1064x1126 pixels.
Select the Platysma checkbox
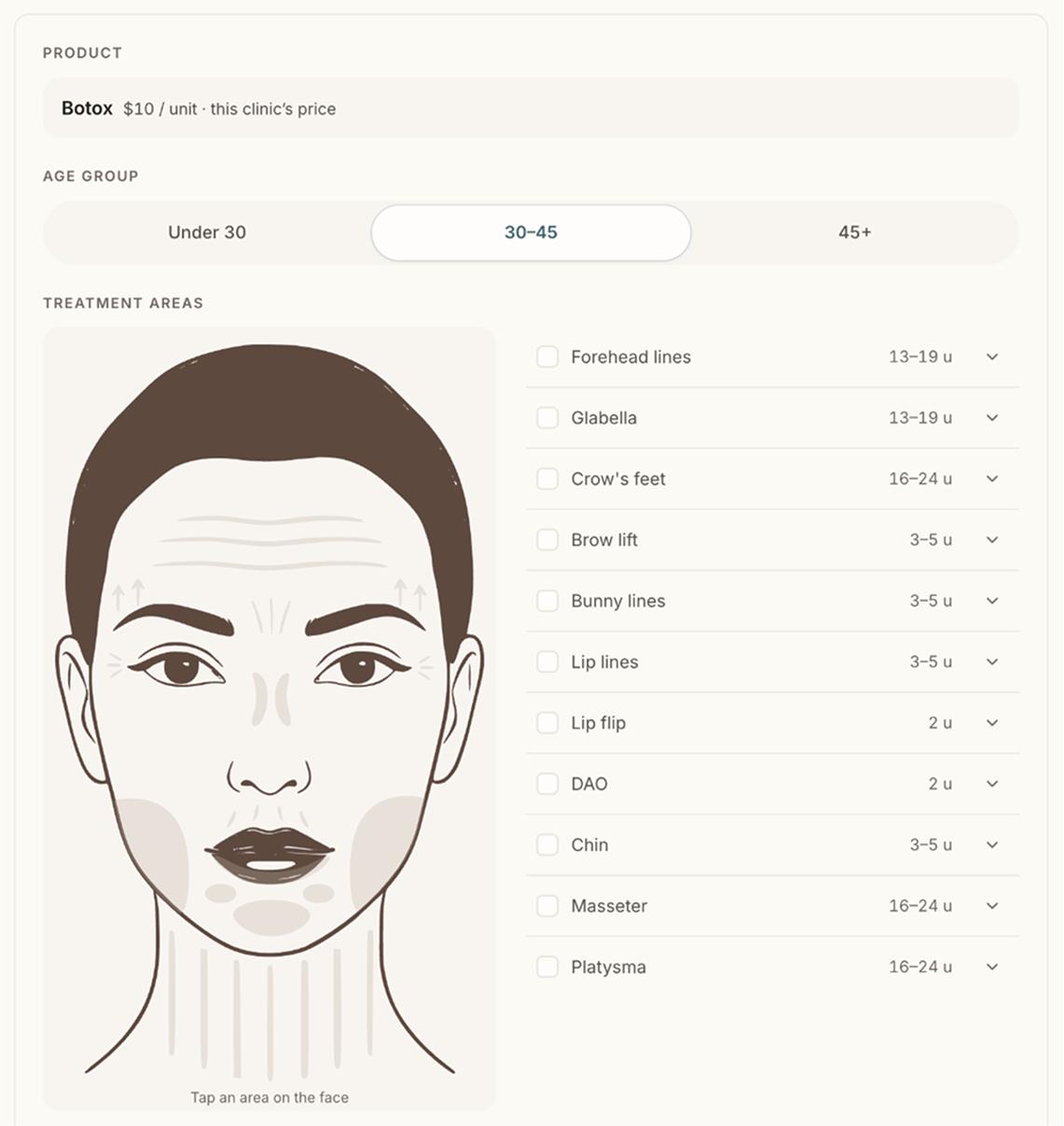[547, 966]
